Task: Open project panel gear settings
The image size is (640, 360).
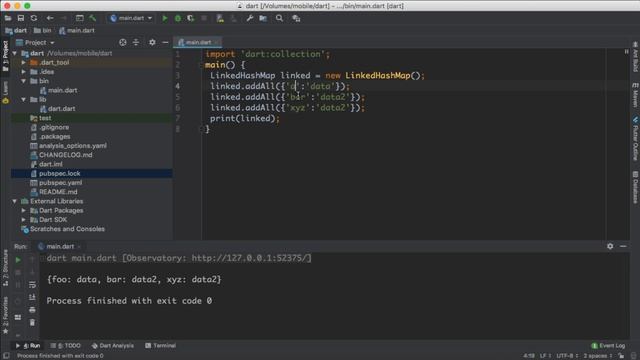Action: [152, 42]
